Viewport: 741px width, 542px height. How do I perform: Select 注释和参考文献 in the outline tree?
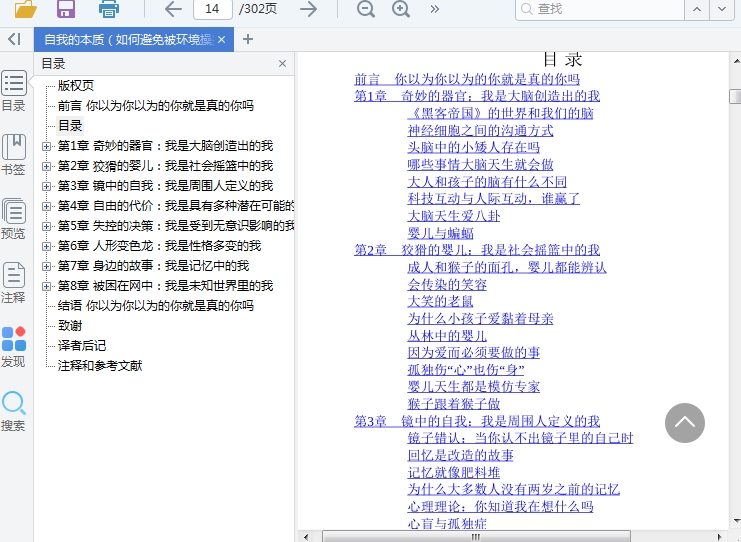(x=100, y=366)
